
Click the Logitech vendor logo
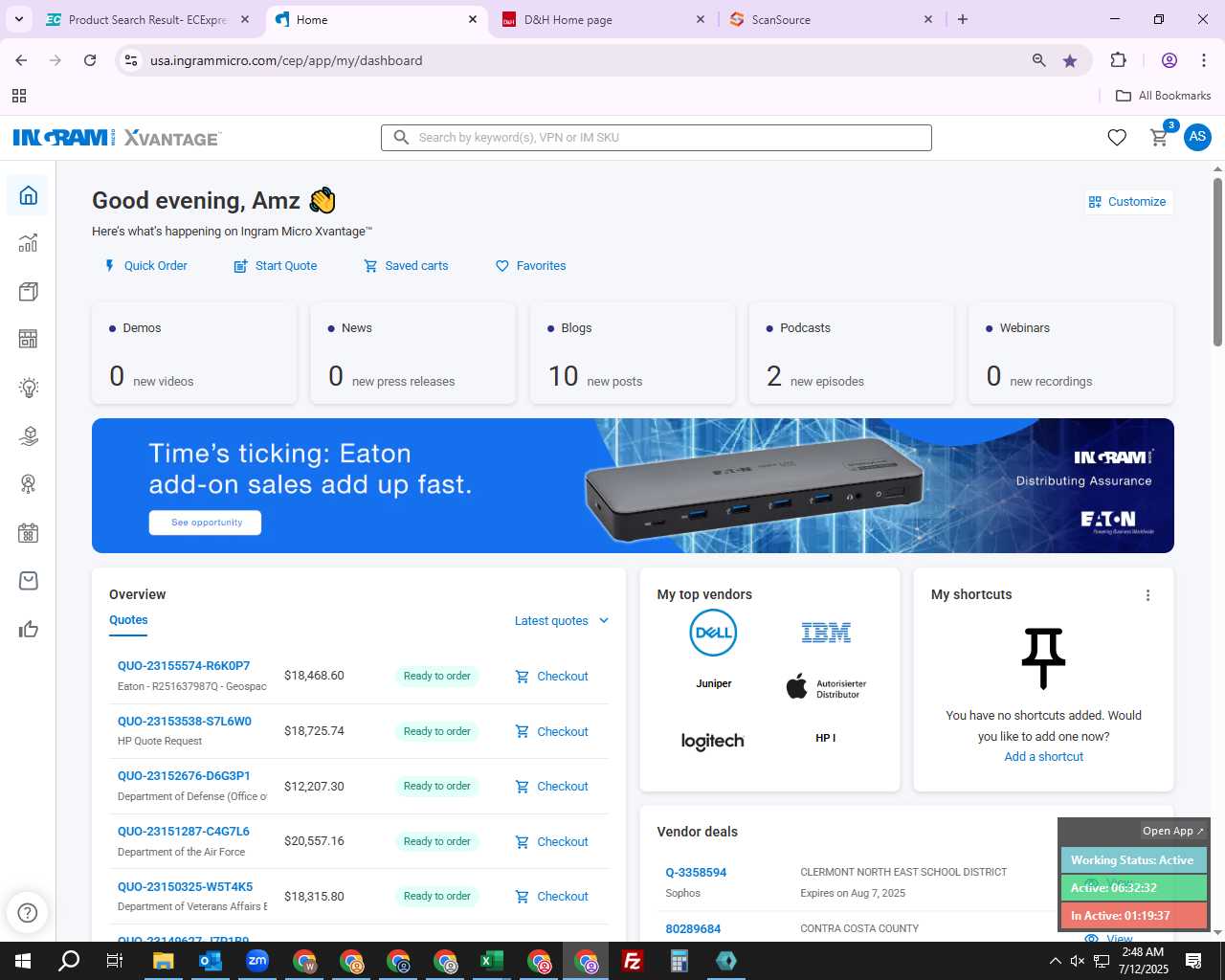tap(713, 741)
